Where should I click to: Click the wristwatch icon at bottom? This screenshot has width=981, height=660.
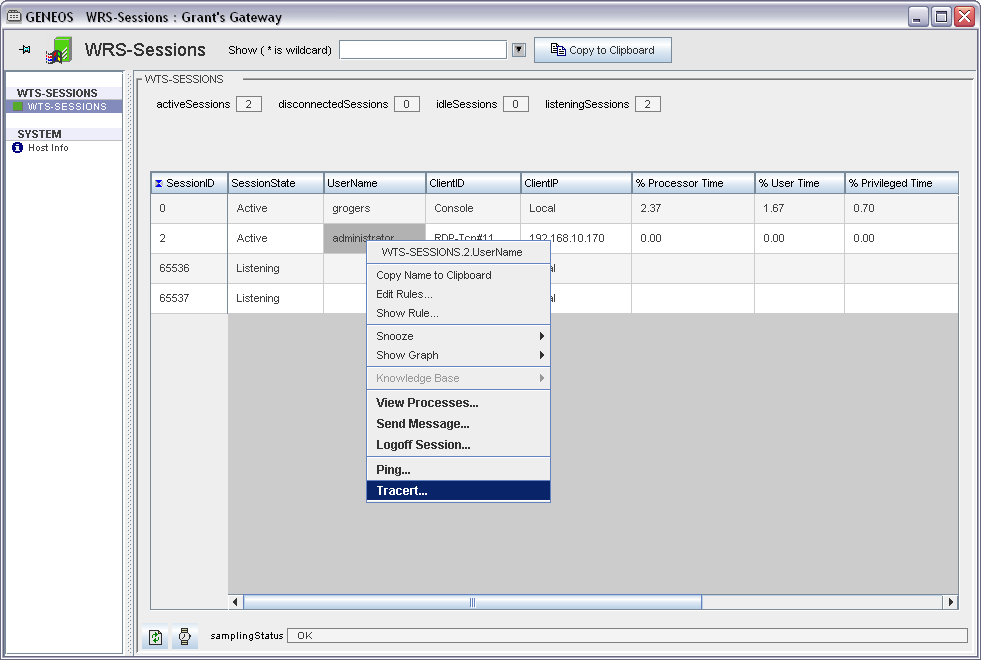[185, 636]
